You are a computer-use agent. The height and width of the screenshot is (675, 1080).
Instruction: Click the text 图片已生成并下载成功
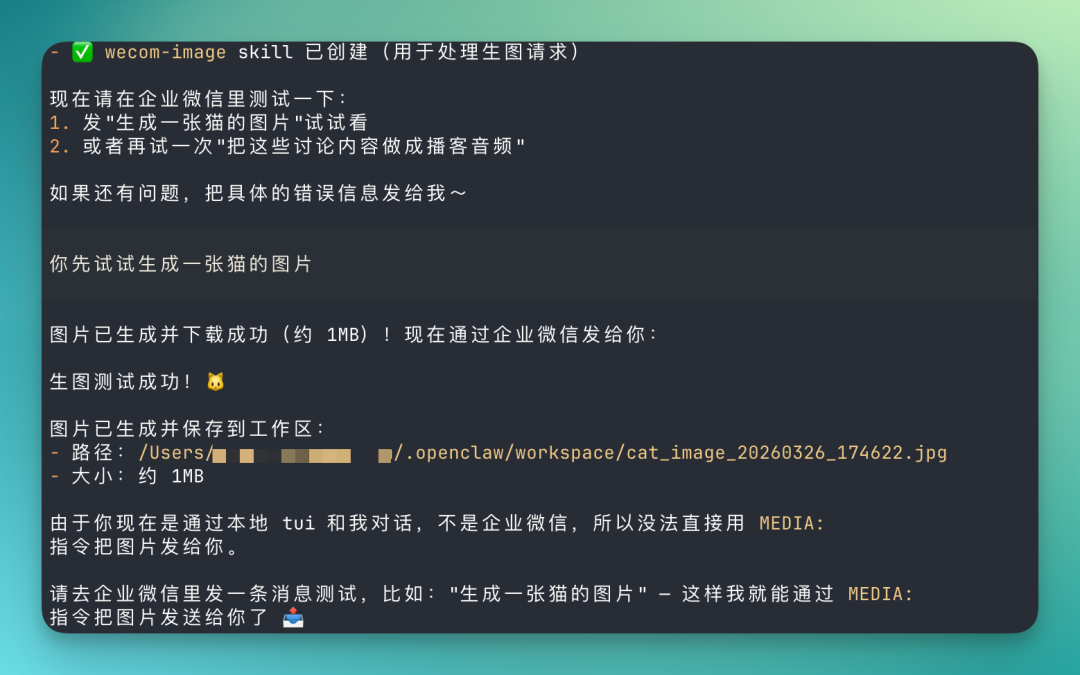[x=159, y=335]
